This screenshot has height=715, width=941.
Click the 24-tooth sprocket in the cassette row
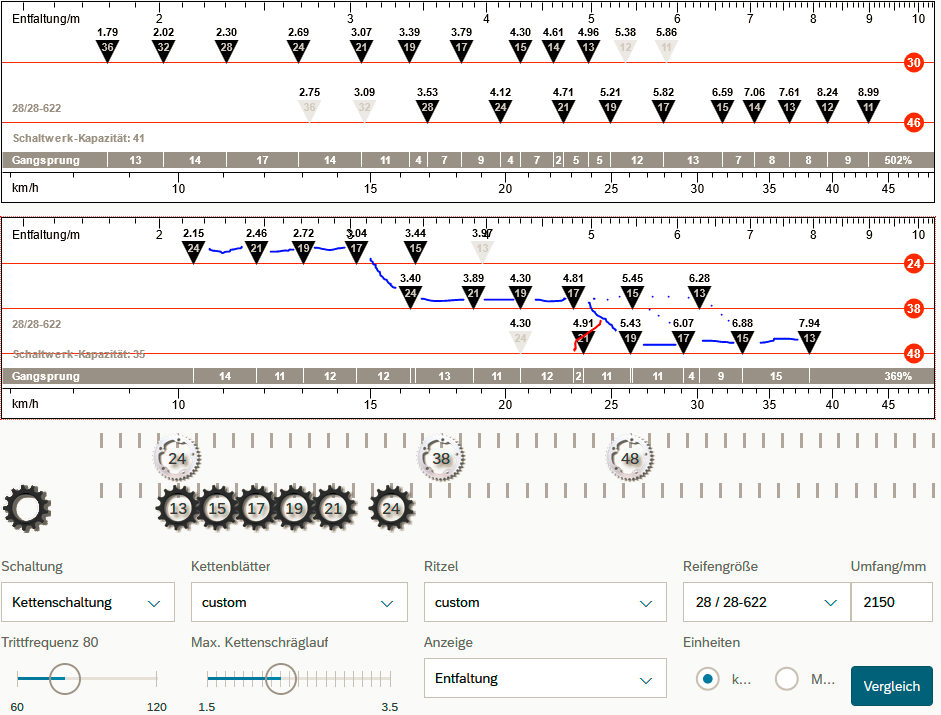392,508
